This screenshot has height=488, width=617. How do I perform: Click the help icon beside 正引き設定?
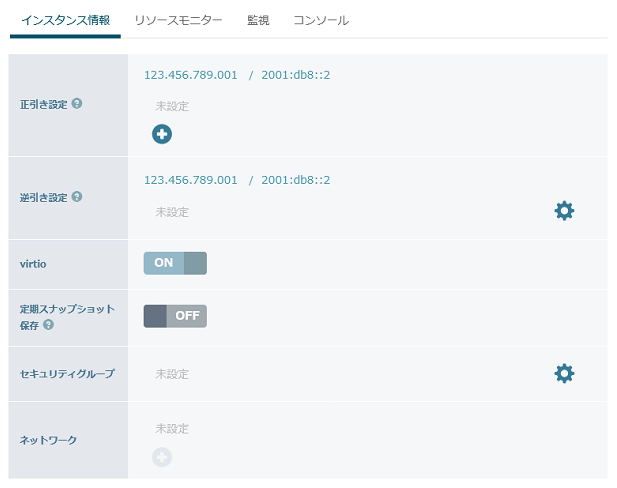[77, 103]
